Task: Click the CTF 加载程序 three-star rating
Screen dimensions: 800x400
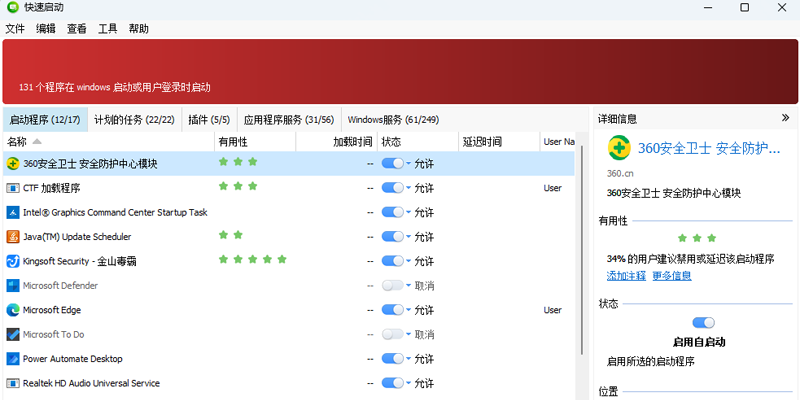Action: point(238,186)
